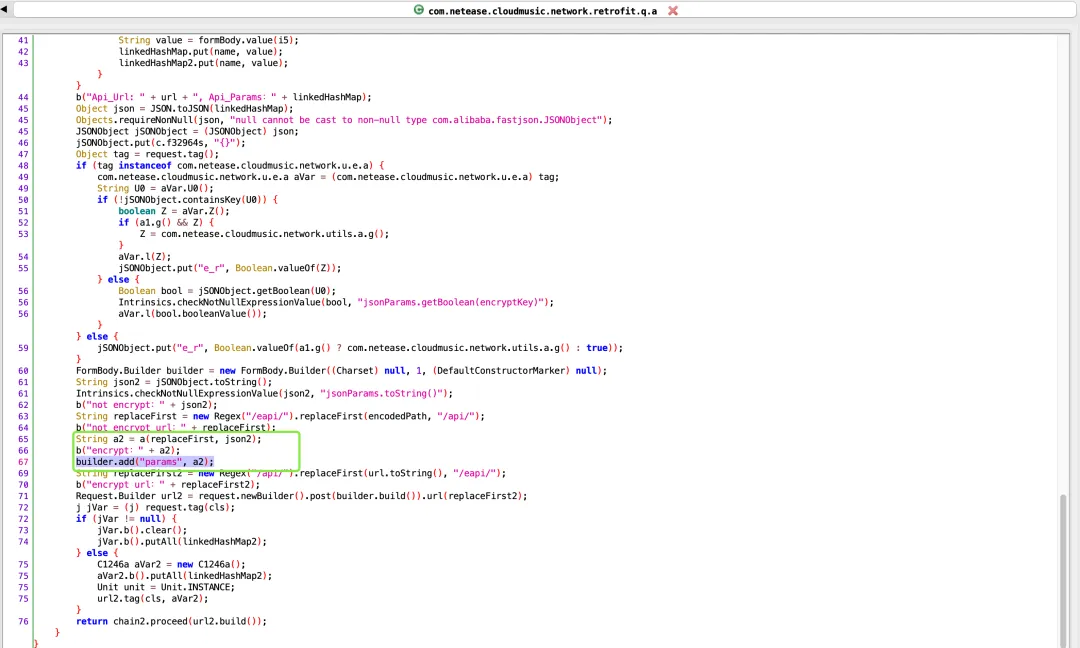Click 'String value = formBody.value(i5);' line
1080x648 pixels.
(x=209, y=40)
